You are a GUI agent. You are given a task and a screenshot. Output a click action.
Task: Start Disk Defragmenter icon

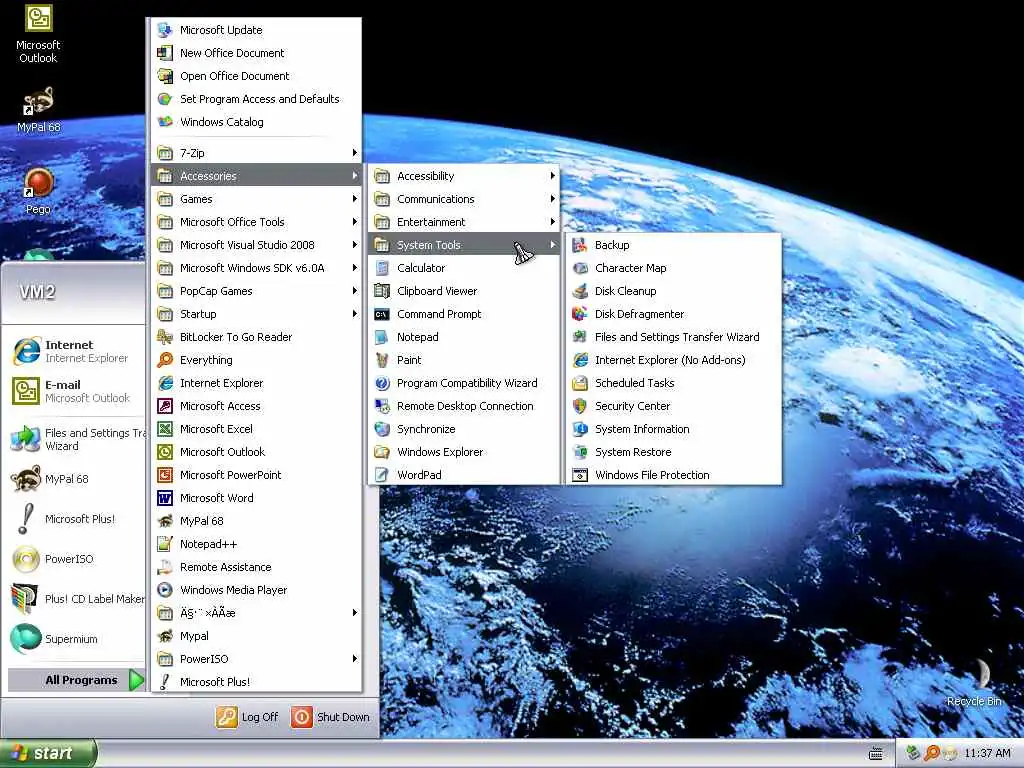pyautogui.click(x=580, y=313)
